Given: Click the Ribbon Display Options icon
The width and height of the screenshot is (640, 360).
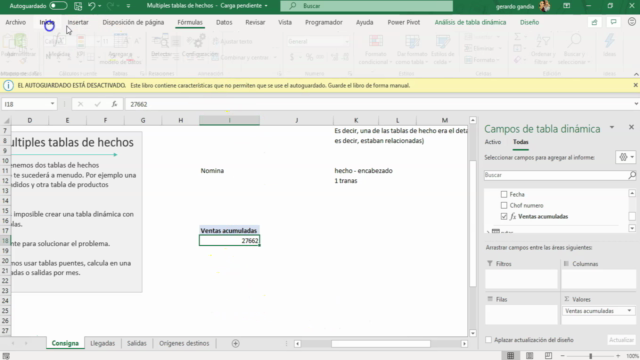Looking at the screenshot, I should (567, 6).
